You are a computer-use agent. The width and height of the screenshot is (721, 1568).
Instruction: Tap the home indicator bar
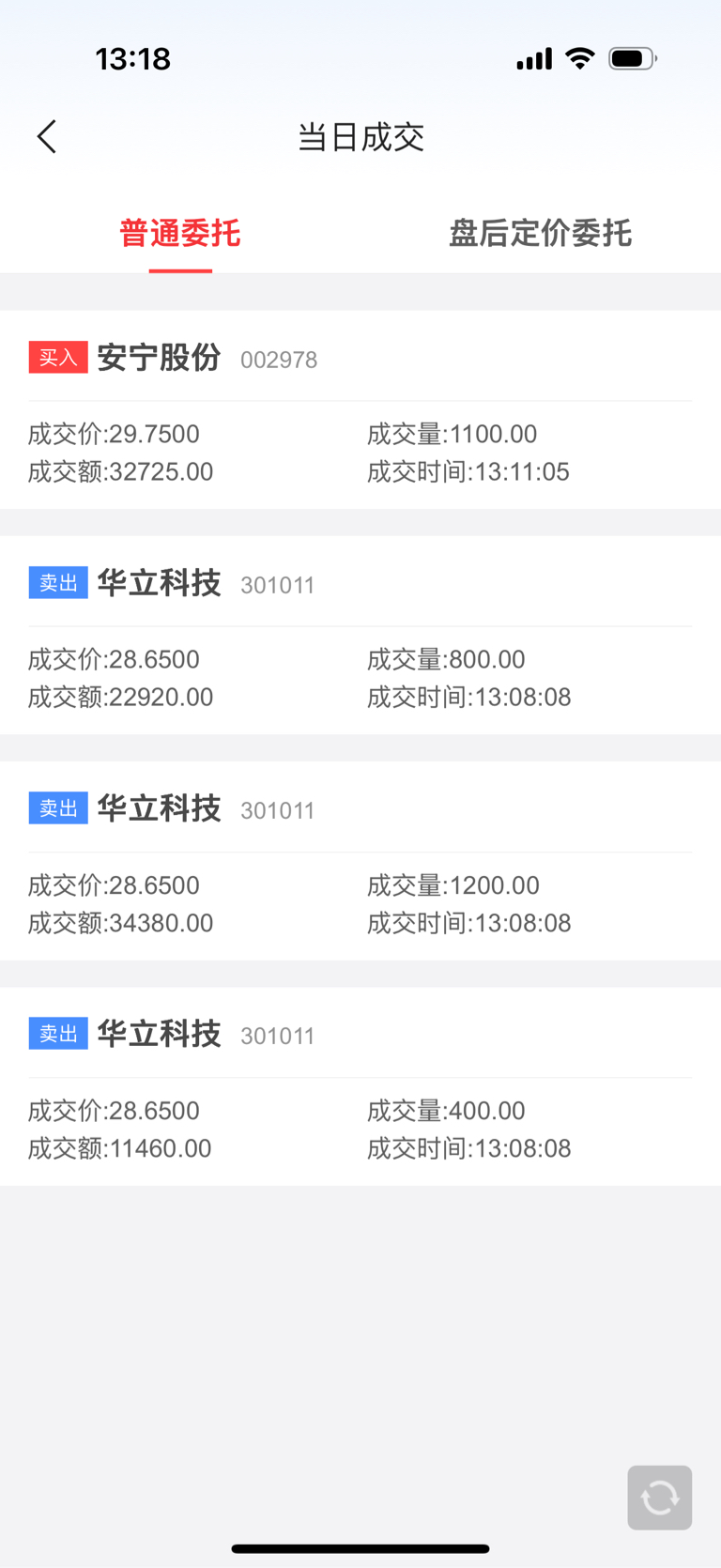[x=360, y=1548]
